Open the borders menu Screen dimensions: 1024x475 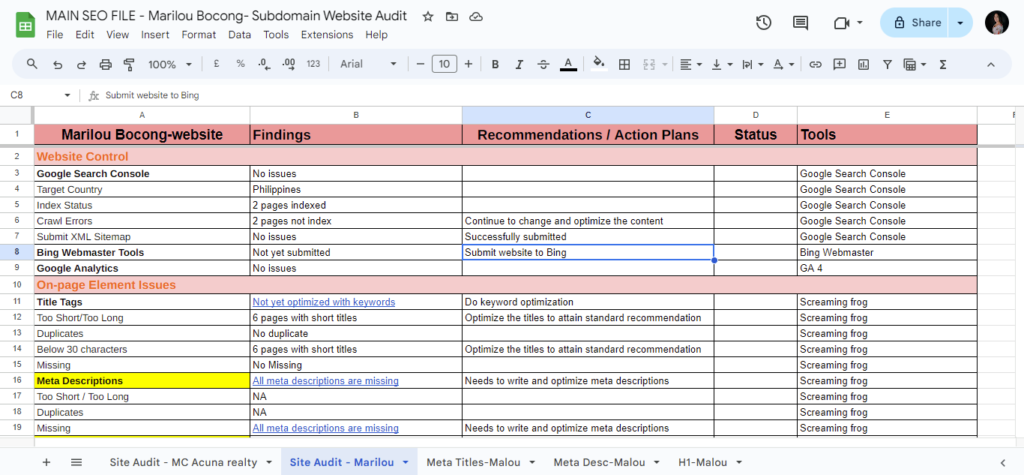click(624, 64)
